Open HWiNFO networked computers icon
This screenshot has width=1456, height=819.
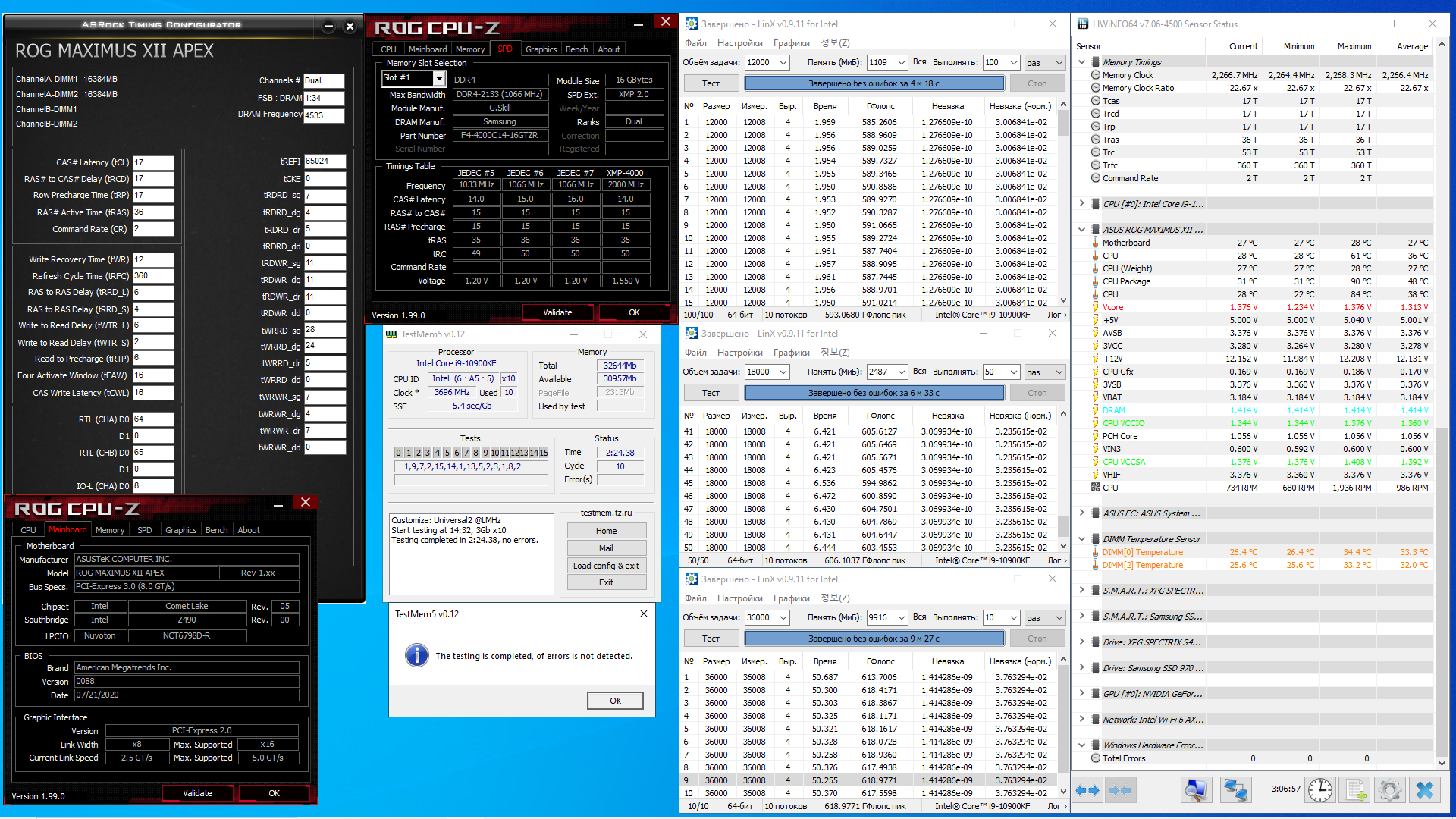tap(1235, 790)
